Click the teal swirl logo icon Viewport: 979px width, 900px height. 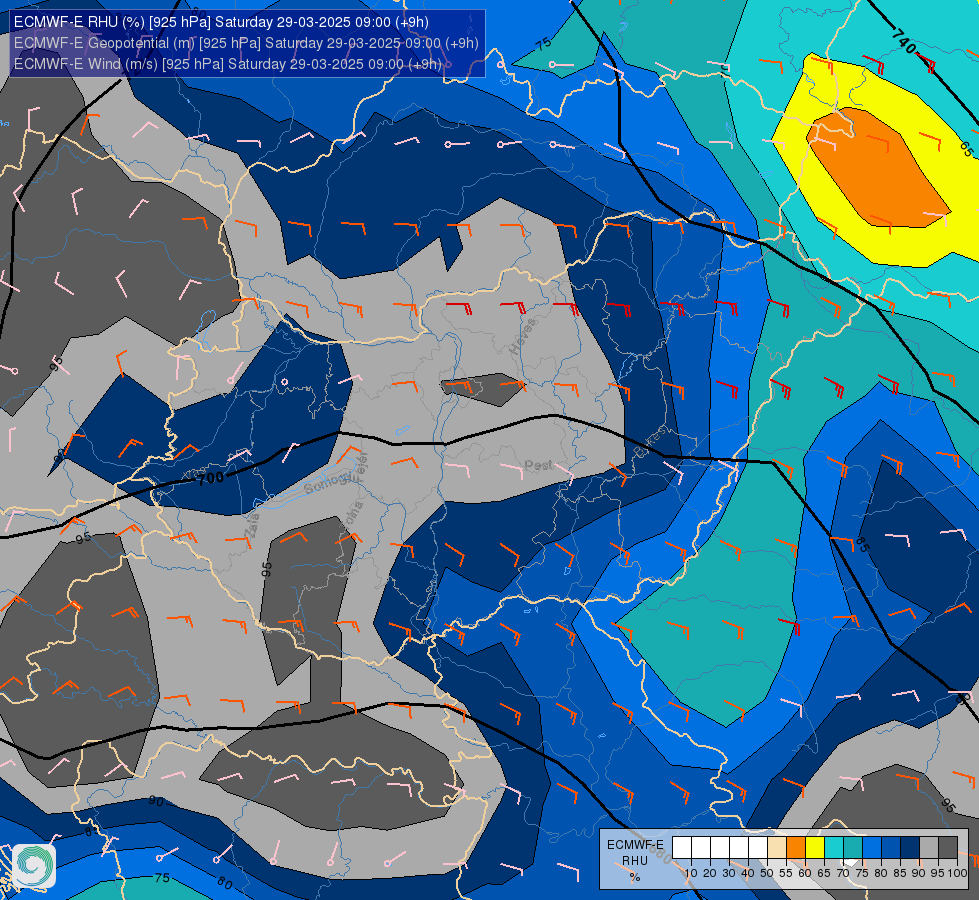(x=34, y=866)
